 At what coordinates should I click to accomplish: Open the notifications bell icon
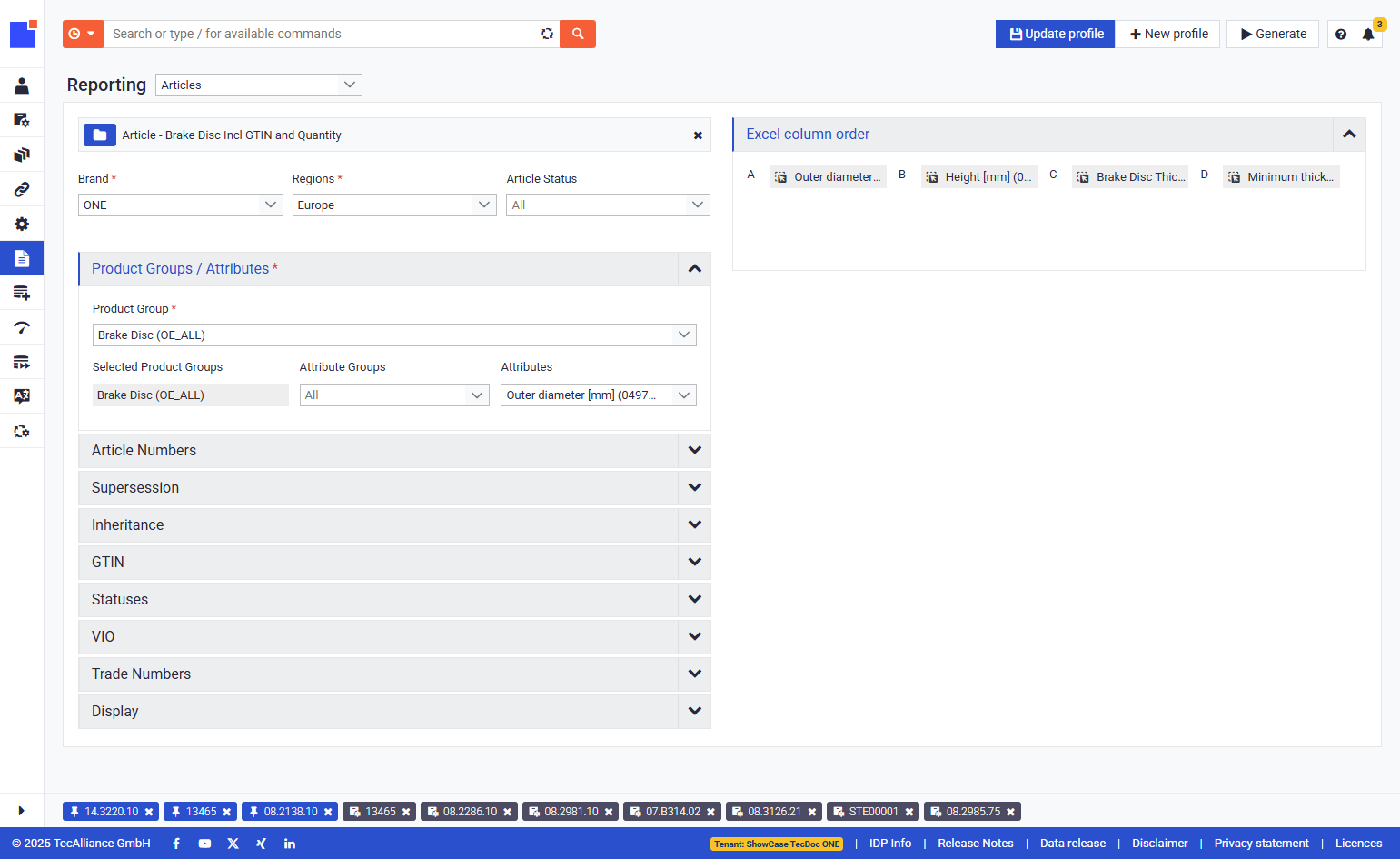[1368, 34]
